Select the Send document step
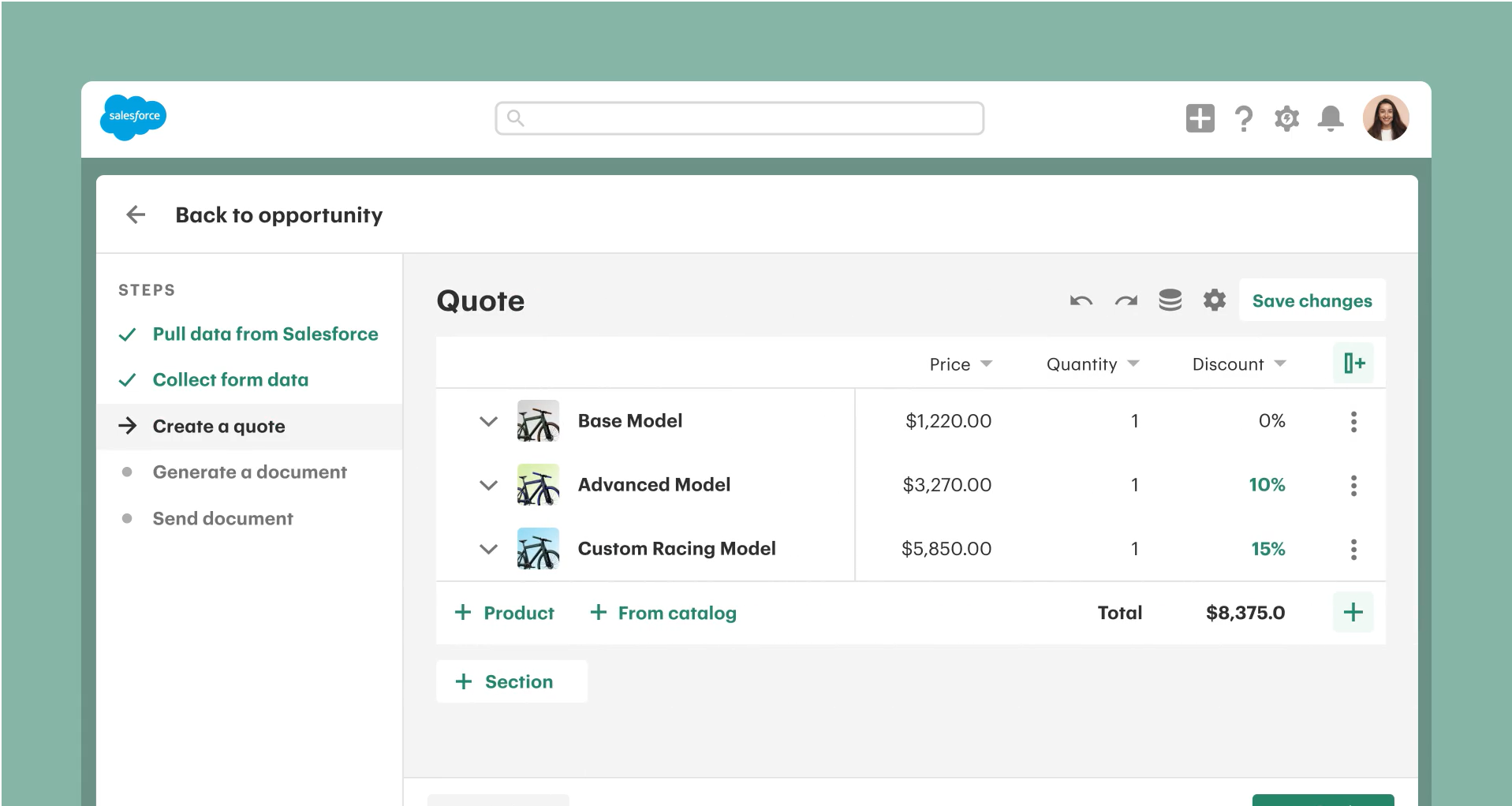This screenshot has width=1512, height=806. point(207,518)
